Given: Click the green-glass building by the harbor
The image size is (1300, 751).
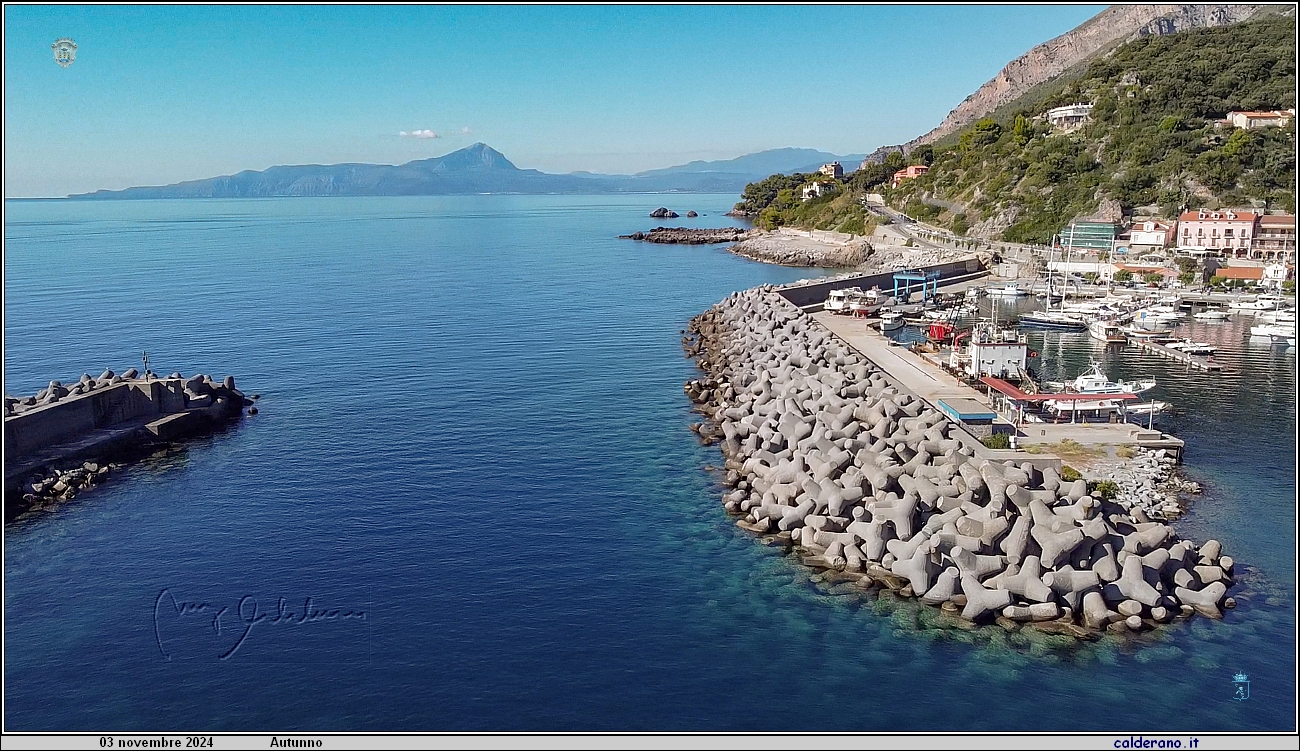Looking at the screenshot, I should coord(1089,235).
